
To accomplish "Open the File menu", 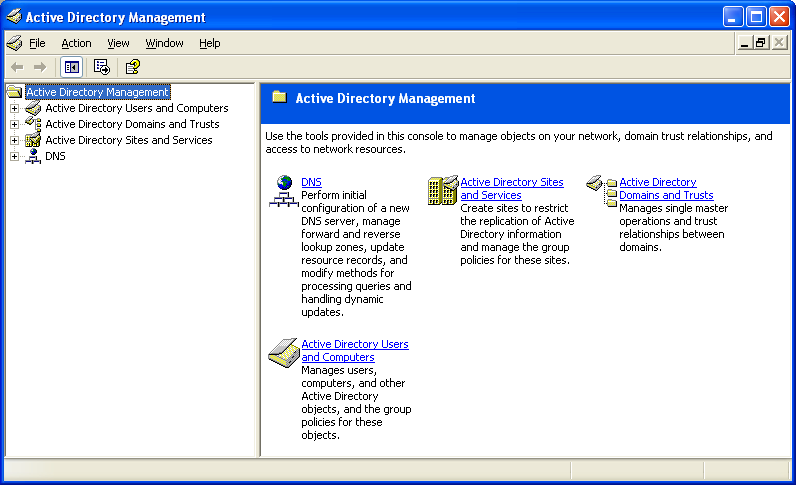I will click(x=37, y=43).
